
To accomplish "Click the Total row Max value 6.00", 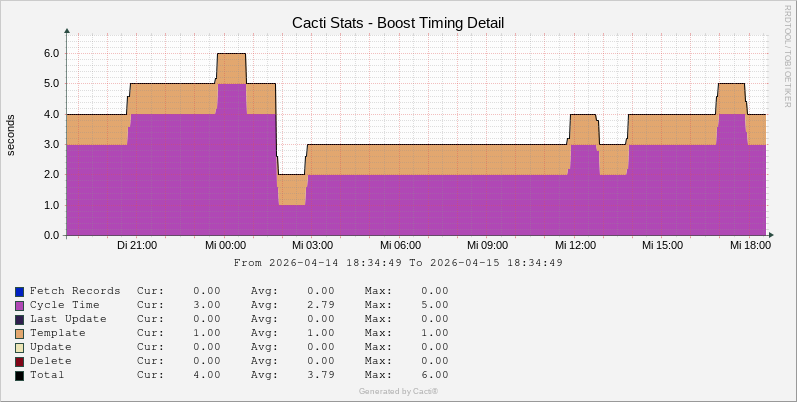I will click(434, 375).
